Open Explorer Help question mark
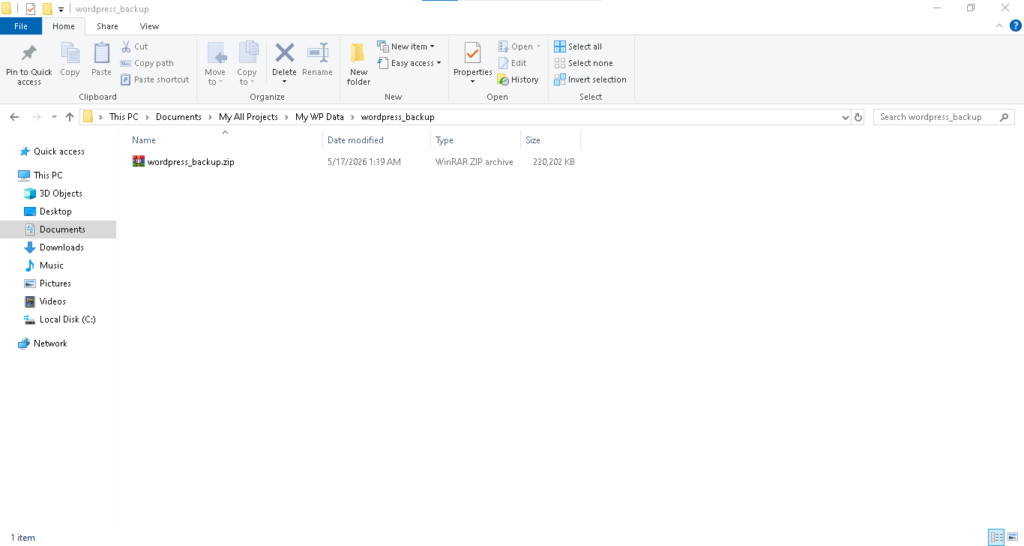1024x546 pixels. (x=1016, y=26)
